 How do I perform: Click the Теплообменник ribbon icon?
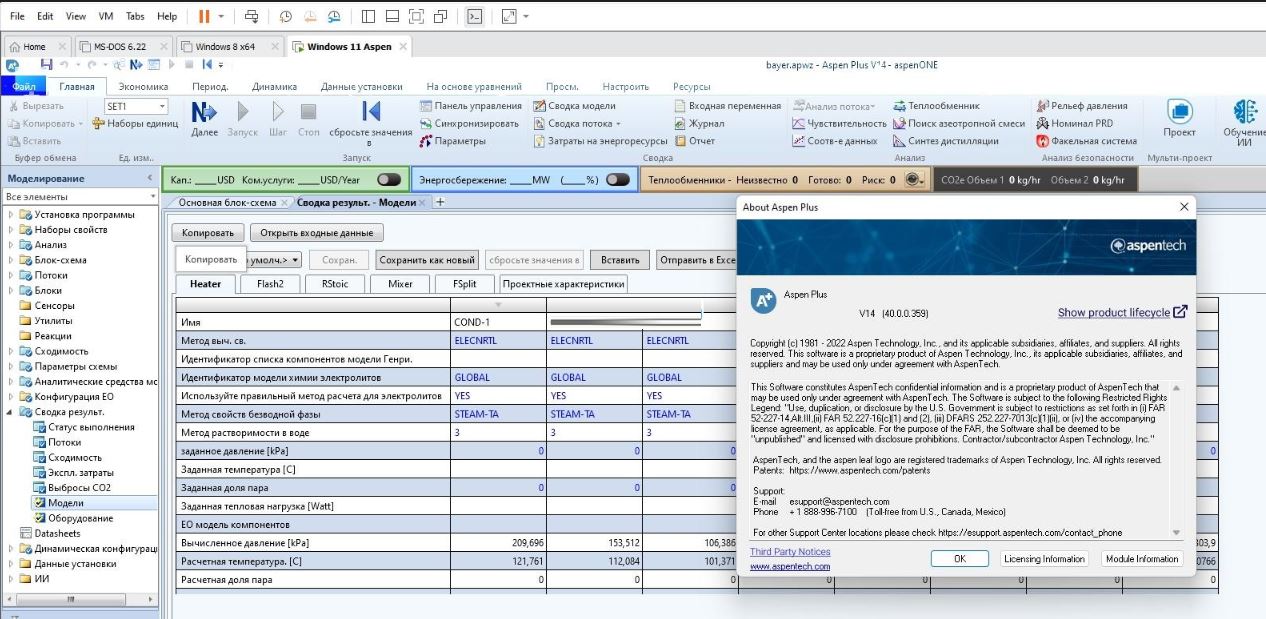[900, 106]
